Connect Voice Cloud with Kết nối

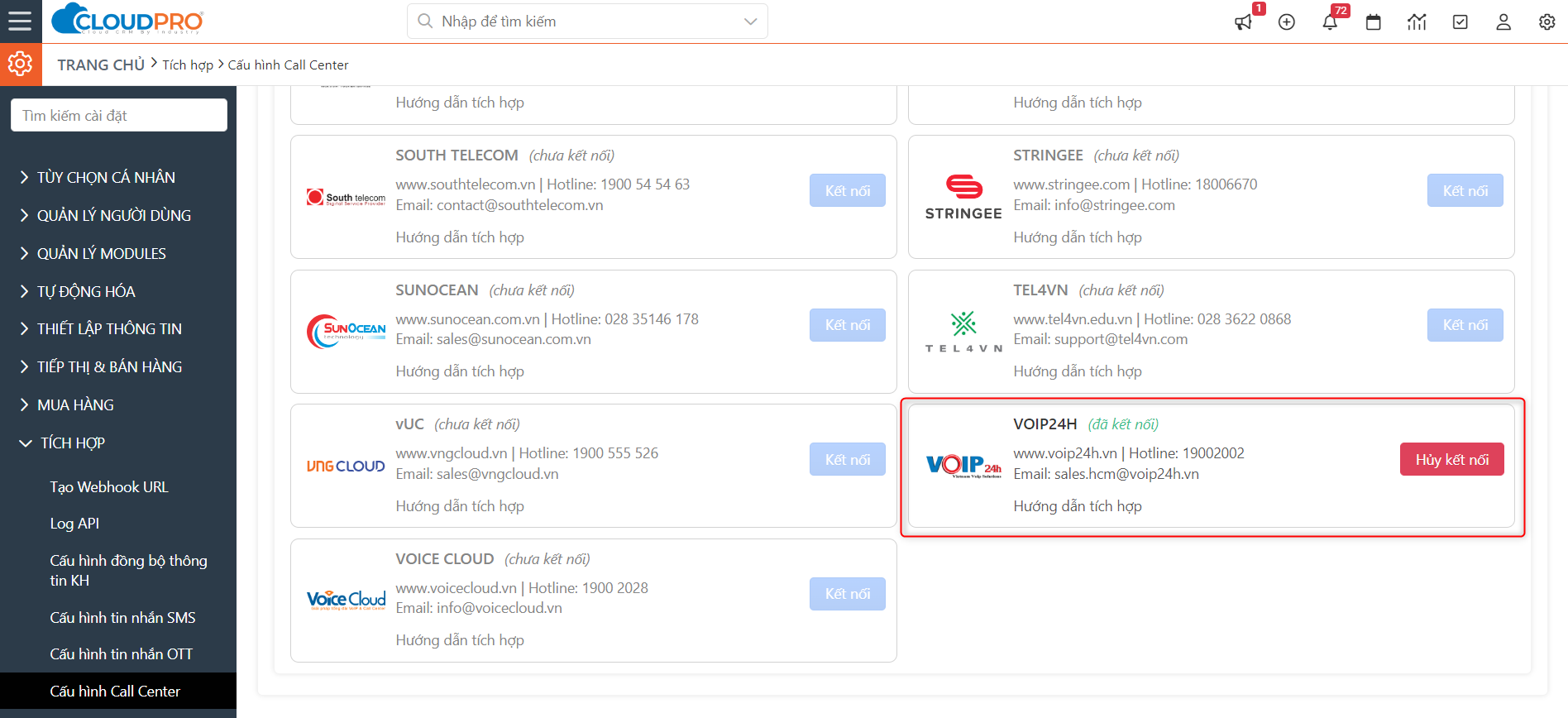tap(848, 594)
